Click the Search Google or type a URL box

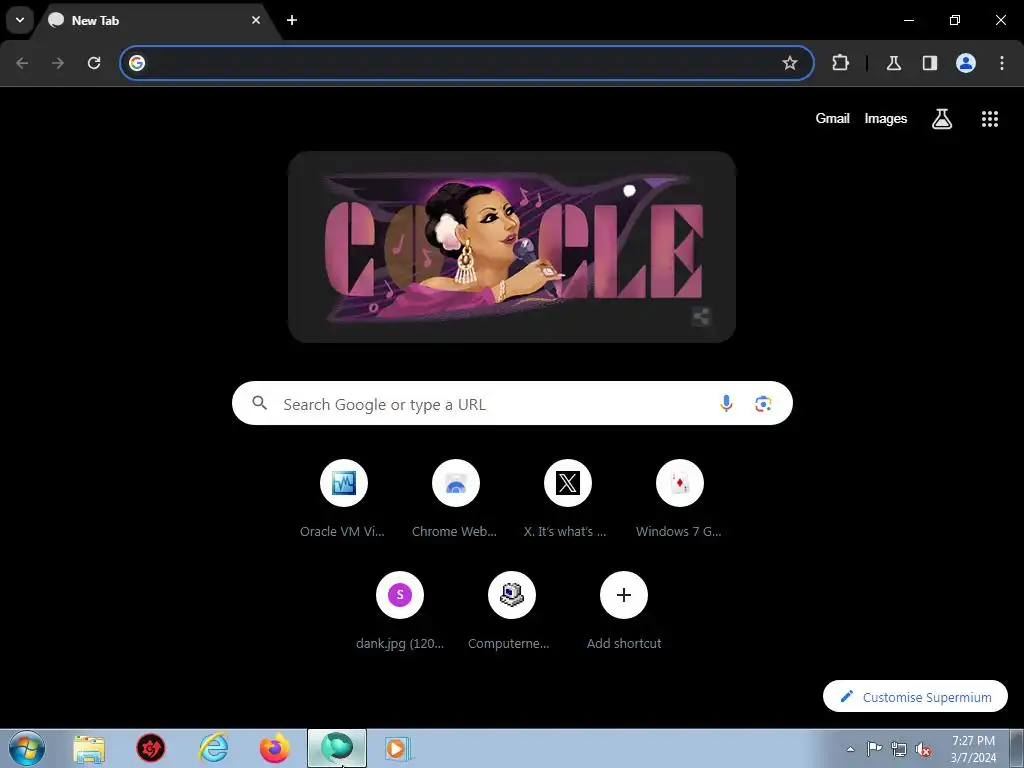coord(512,403)
